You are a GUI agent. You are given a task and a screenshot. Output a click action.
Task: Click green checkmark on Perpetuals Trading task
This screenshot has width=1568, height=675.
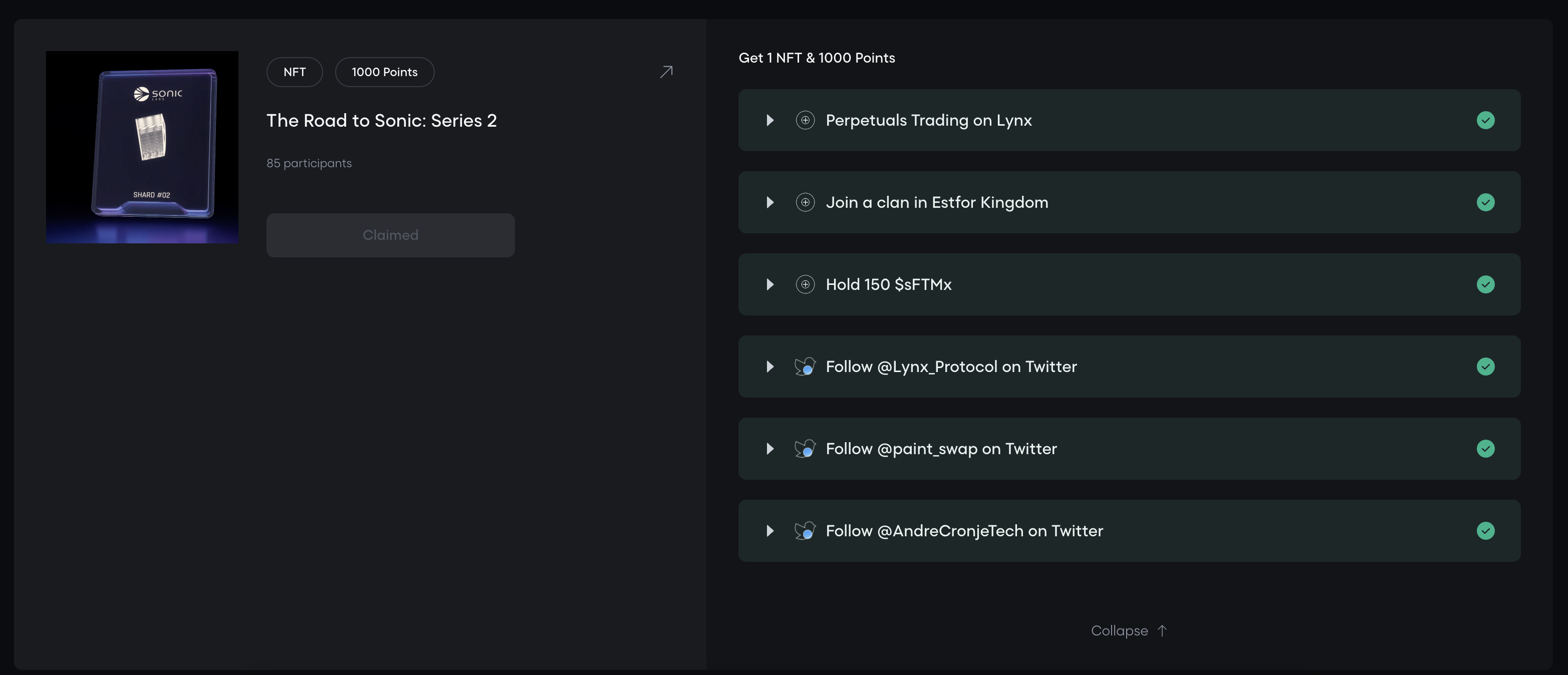coord(1485,120)
